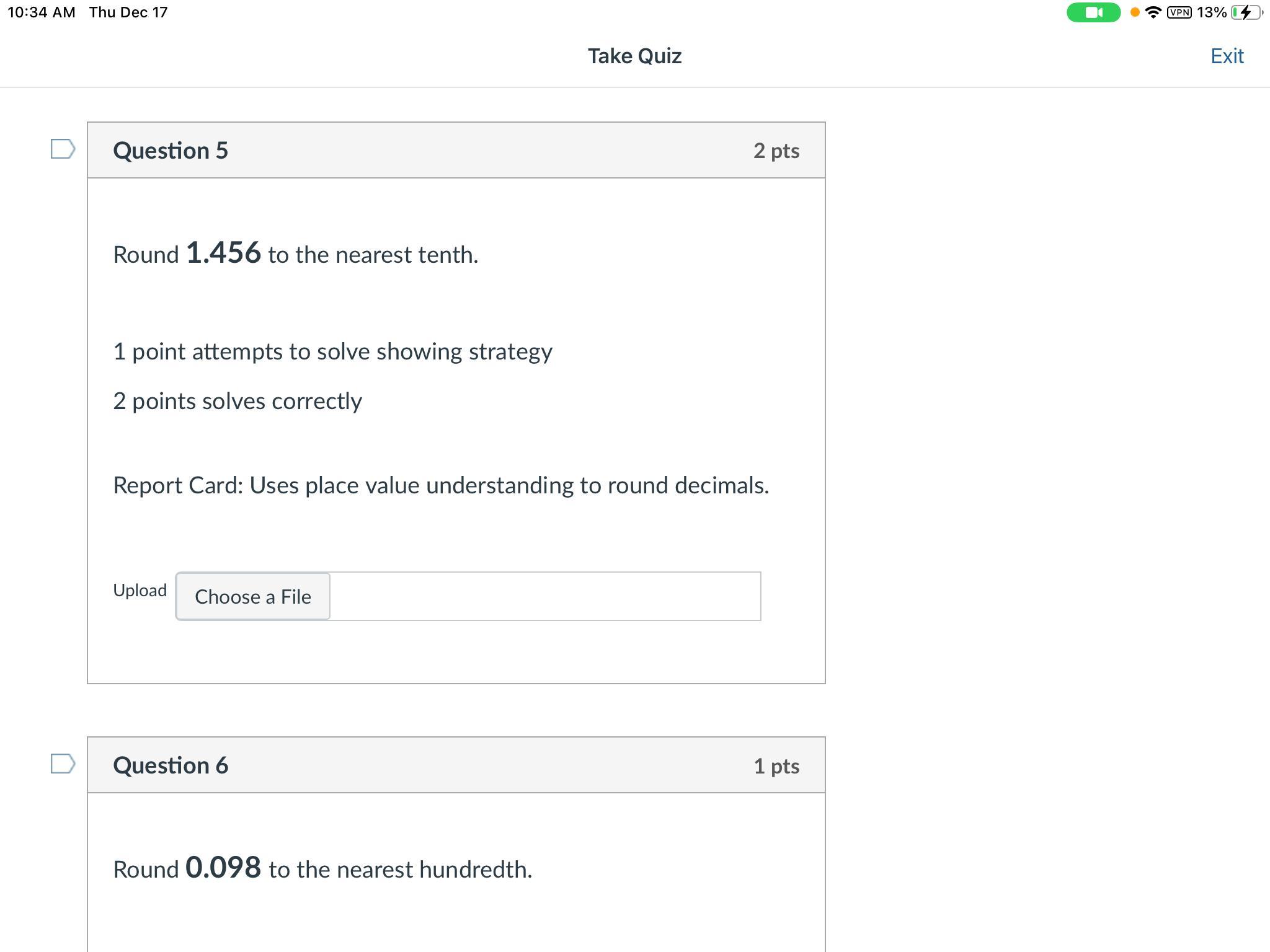Click the Exit link
The image size is (1270, 952).
pyautogui.click(x=1227, y=56)
